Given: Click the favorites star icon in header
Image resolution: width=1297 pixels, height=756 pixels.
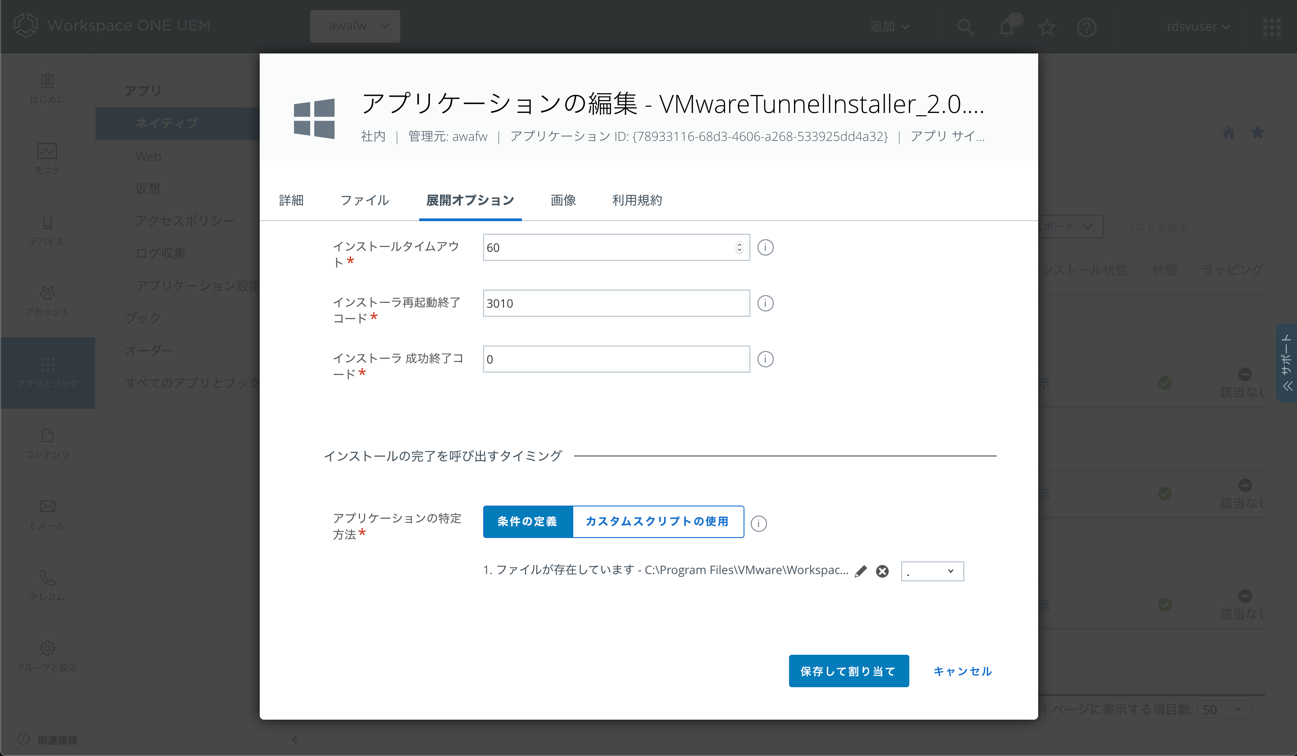Looking at the screenshot, I should (x=1046, y=27).
